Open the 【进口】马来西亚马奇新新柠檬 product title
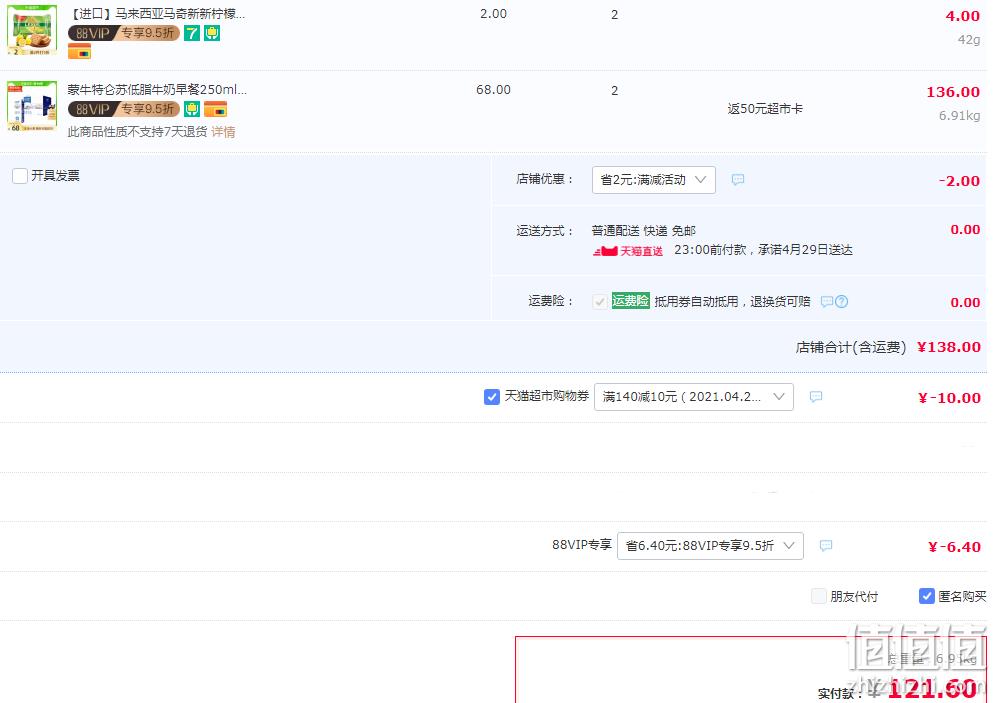This screenshot has width=996, height=703. pos(156,14)
